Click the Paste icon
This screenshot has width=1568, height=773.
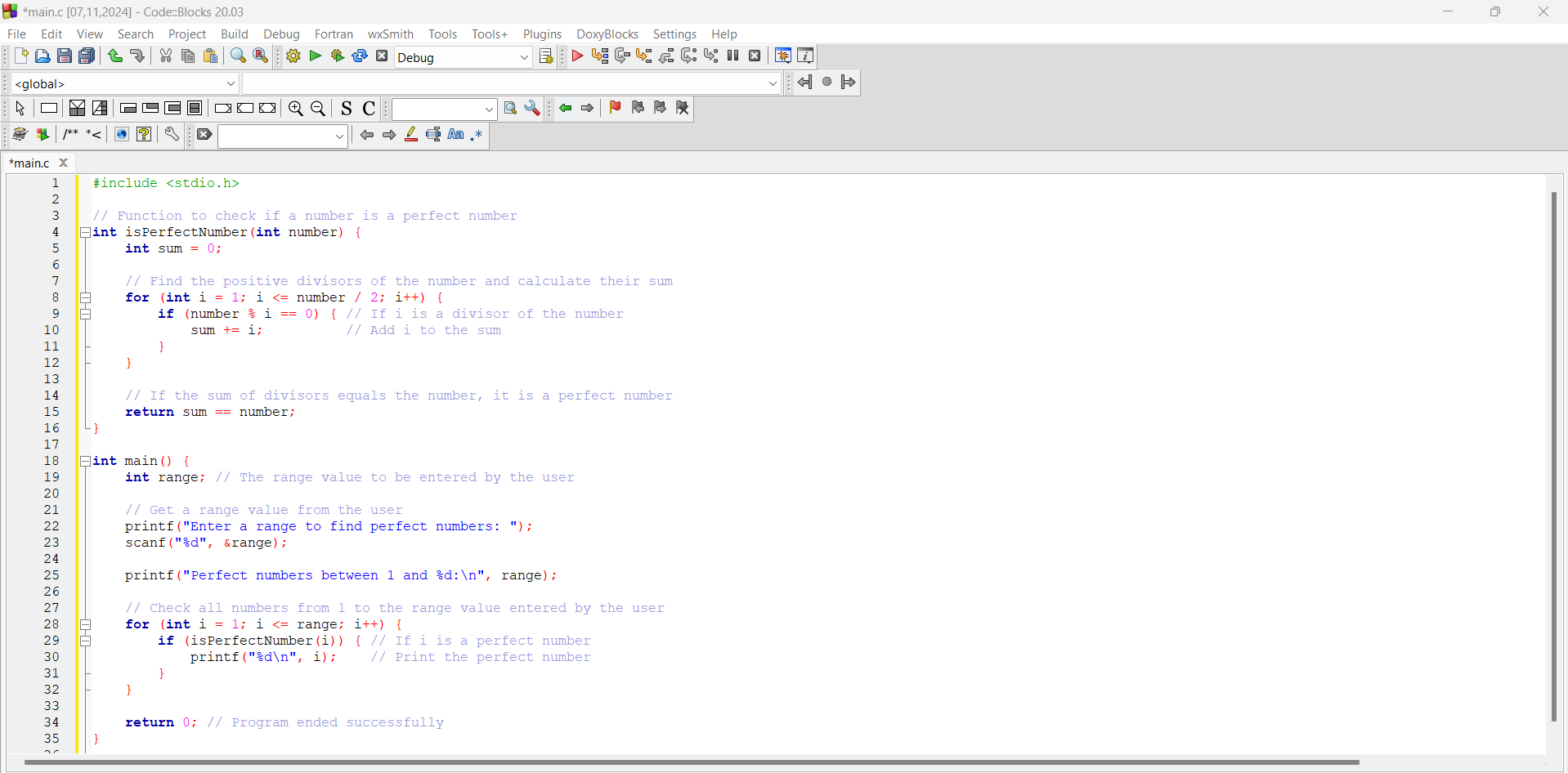[210, 56]
